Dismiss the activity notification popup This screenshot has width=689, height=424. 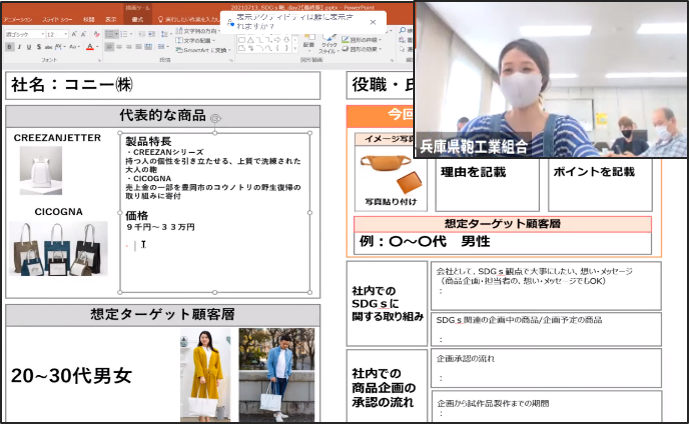(x=372, y=19)
